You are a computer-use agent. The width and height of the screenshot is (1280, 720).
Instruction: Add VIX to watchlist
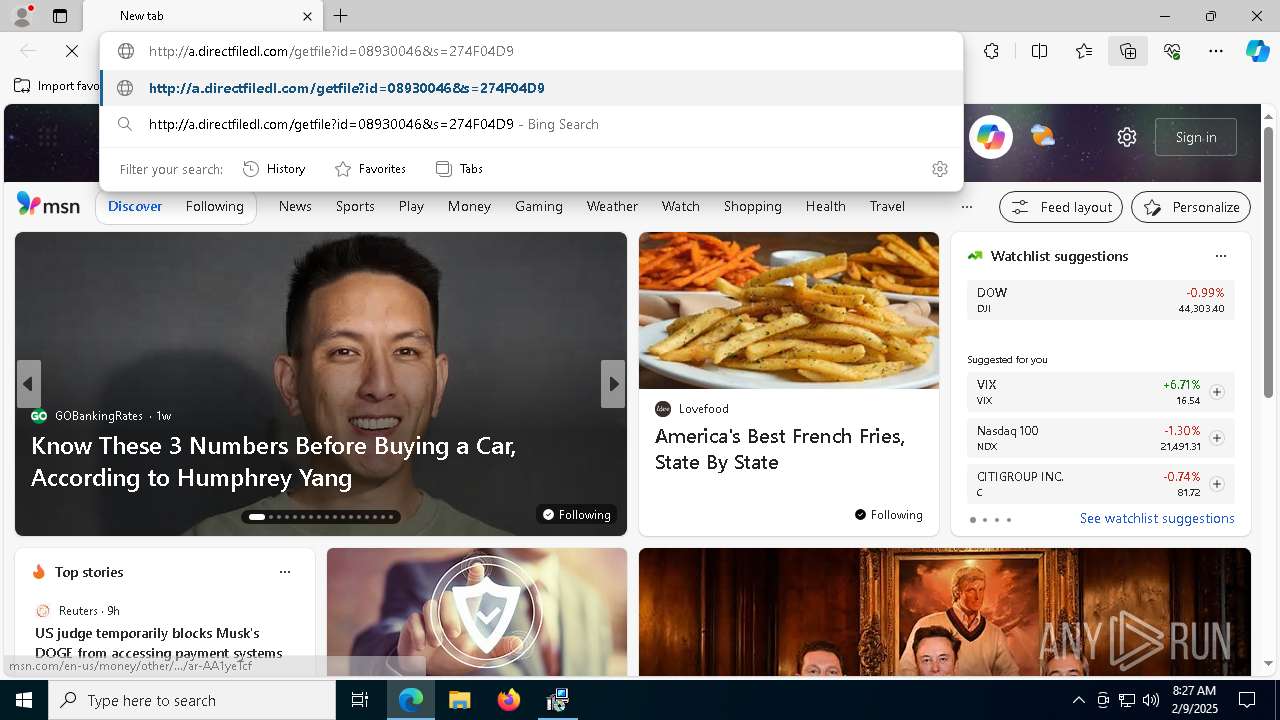1217,392
